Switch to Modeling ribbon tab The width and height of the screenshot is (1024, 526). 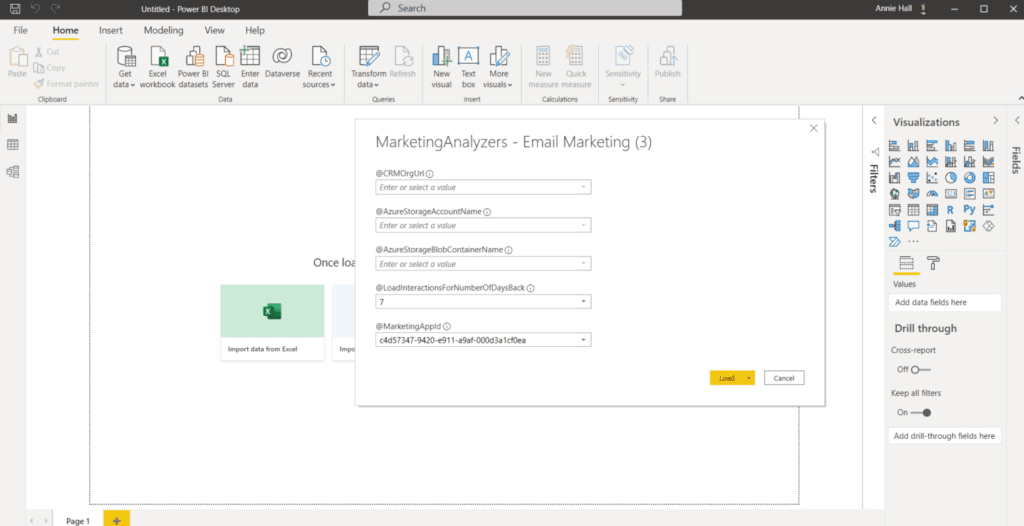pos(163,30)
